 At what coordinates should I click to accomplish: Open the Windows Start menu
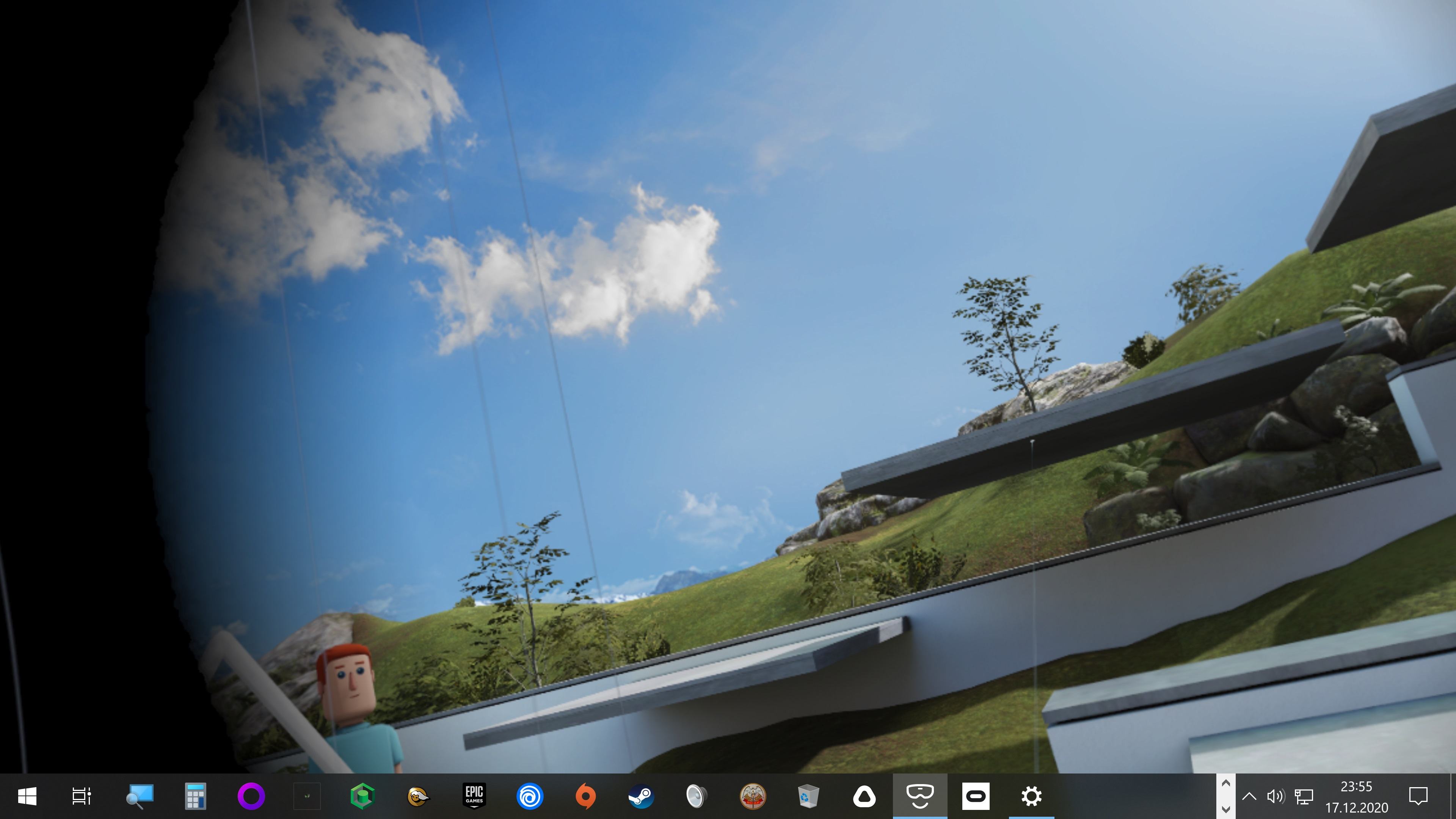click(x=27, y=796)
